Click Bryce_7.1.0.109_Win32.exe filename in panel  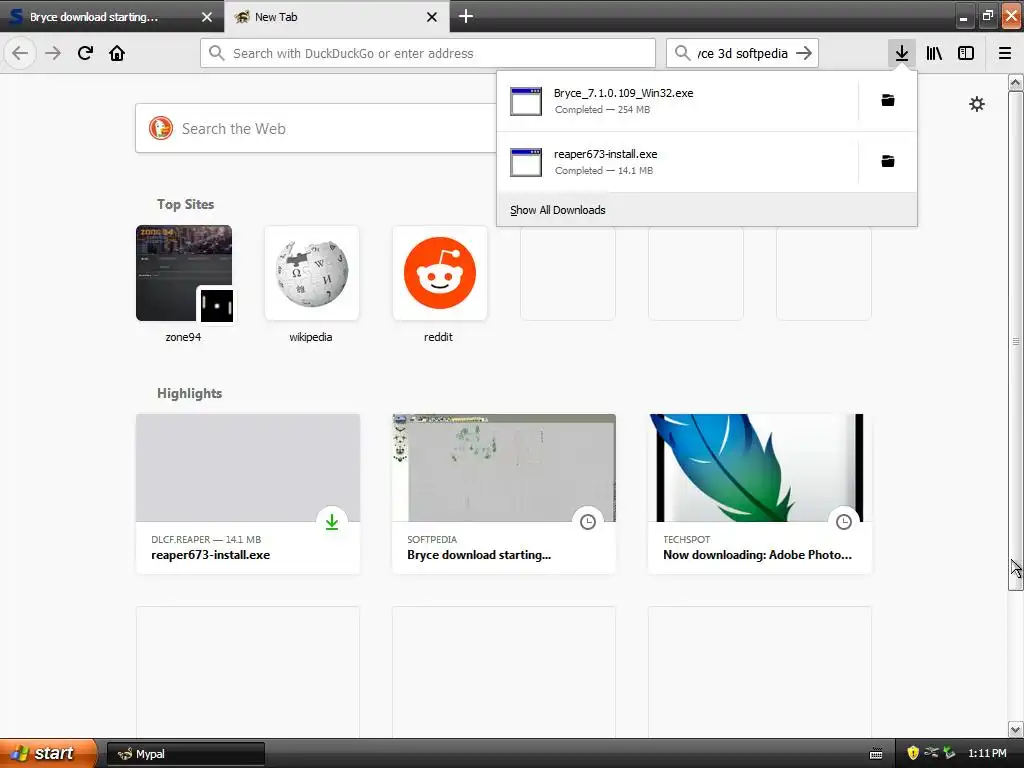click(x=623, y=93)
